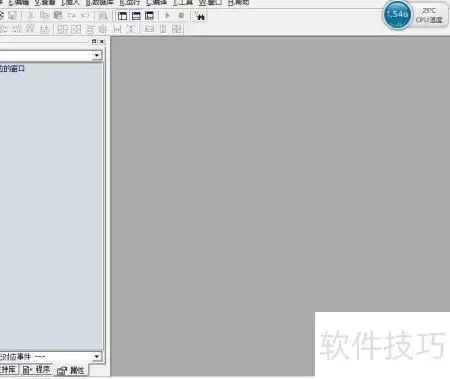The width and height of the screenshot is (450, 379).
Task: Open the T.工具 menu
Action: [183, 3]
